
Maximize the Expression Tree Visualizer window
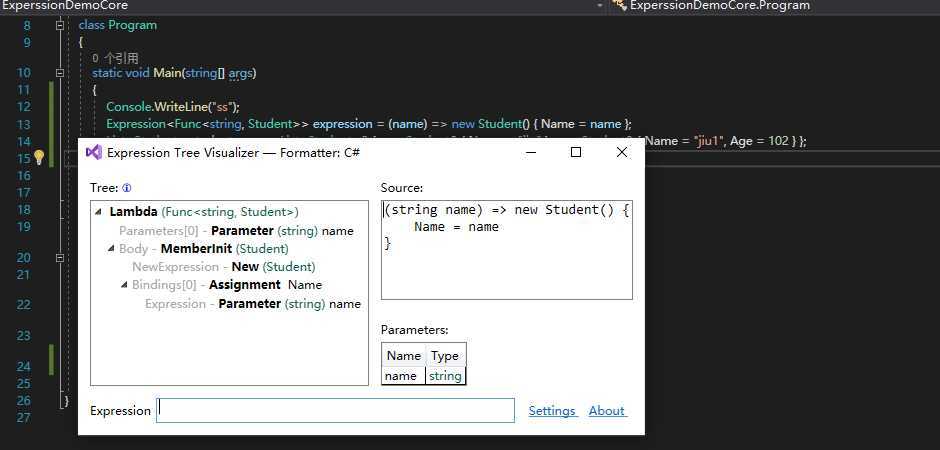(x=576, y=152)
